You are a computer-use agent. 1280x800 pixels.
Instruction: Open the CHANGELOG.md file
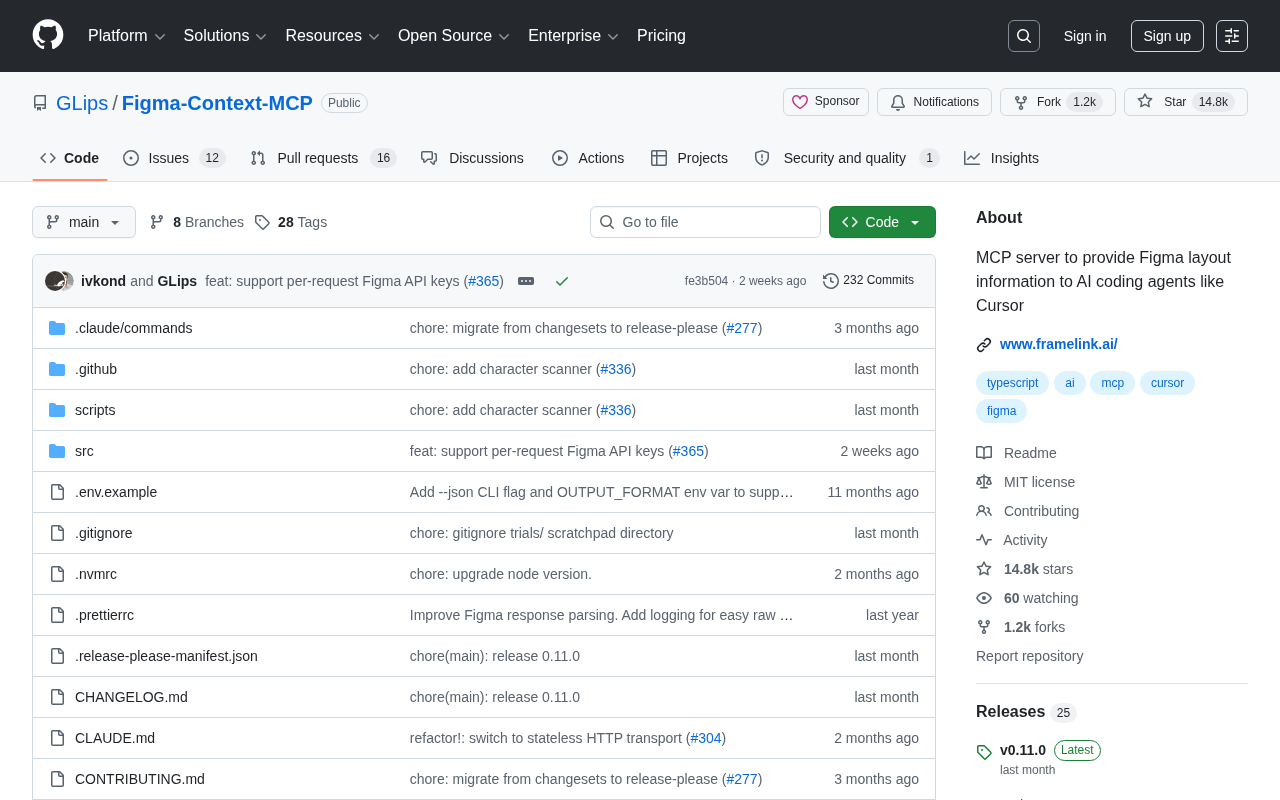[x=131, y=697]
